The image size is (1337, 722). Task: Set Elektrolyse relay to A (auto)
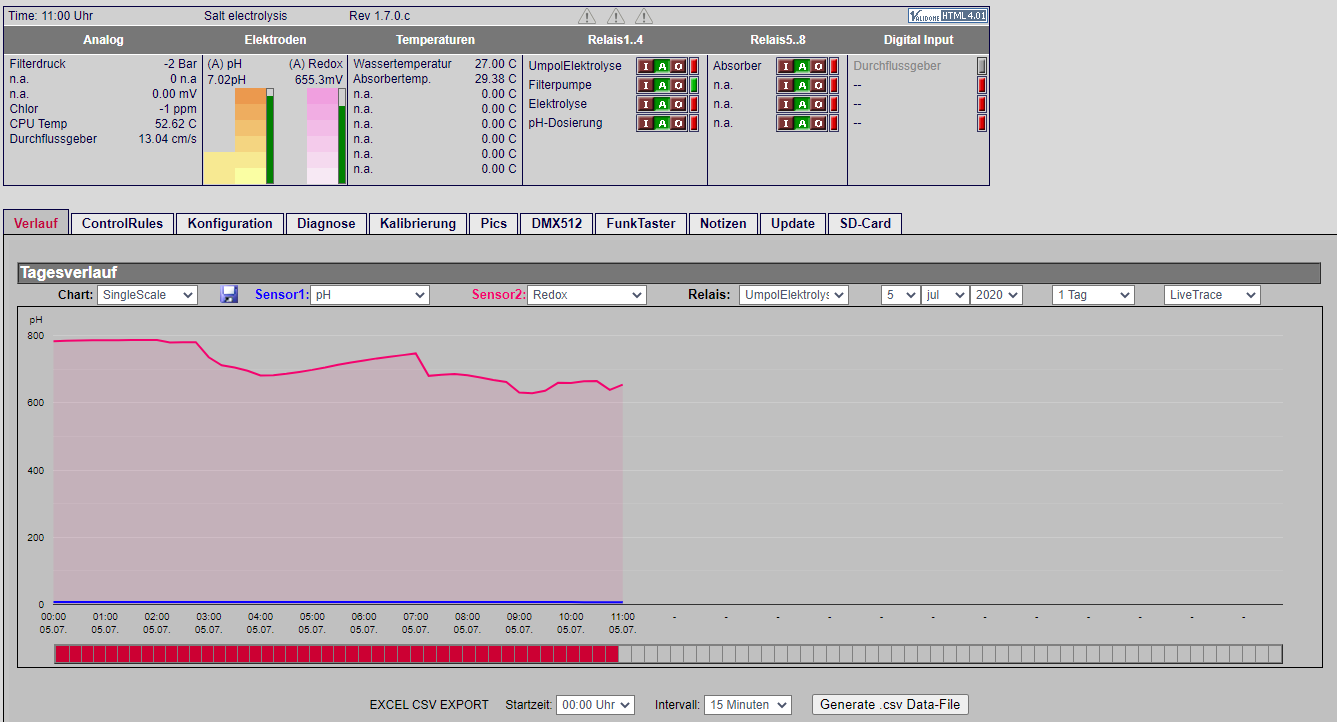click(662, 104)
